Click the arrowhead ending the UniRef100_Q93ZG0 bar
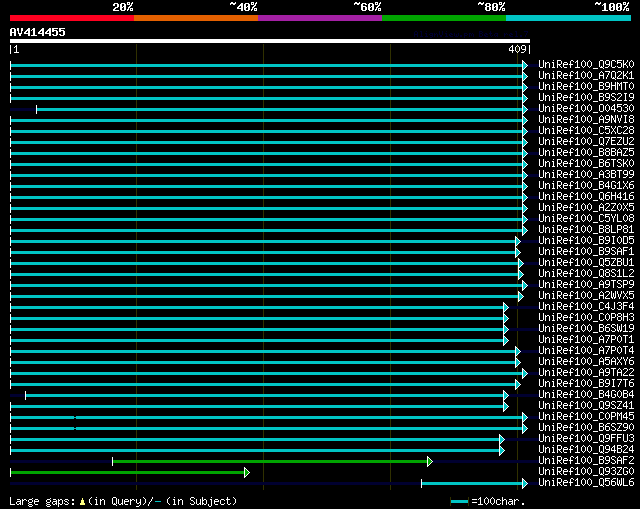This screenshot has height=509, width=640. [247, 473]
